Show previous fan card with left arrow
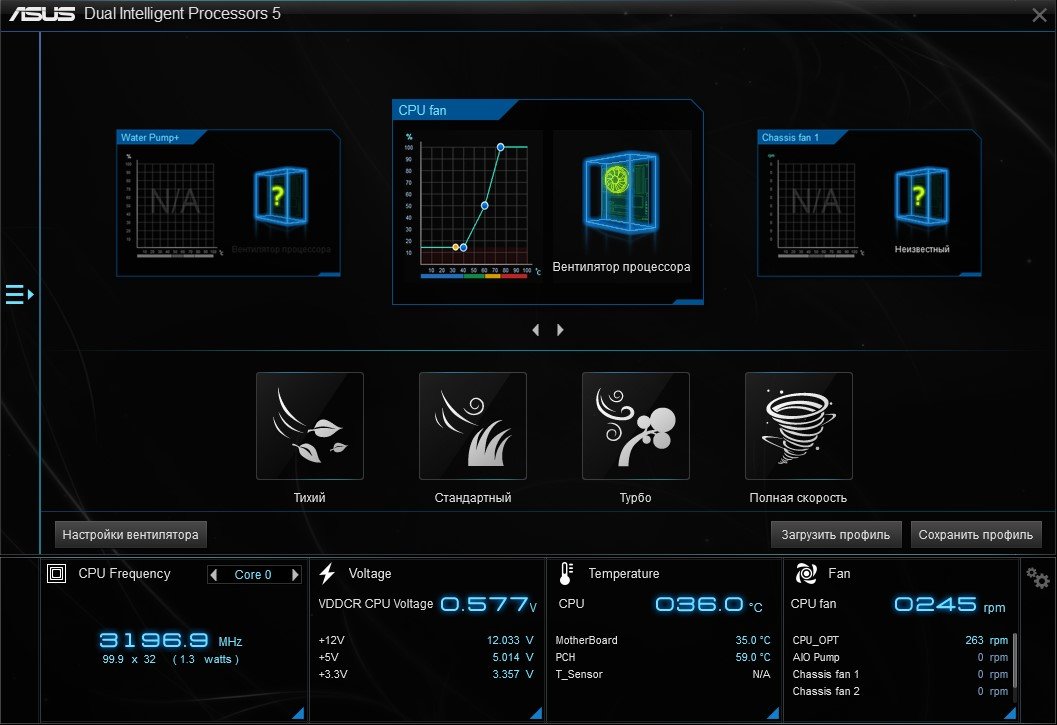The width and height of the screenshot is (1057, 725). (536, 330)
